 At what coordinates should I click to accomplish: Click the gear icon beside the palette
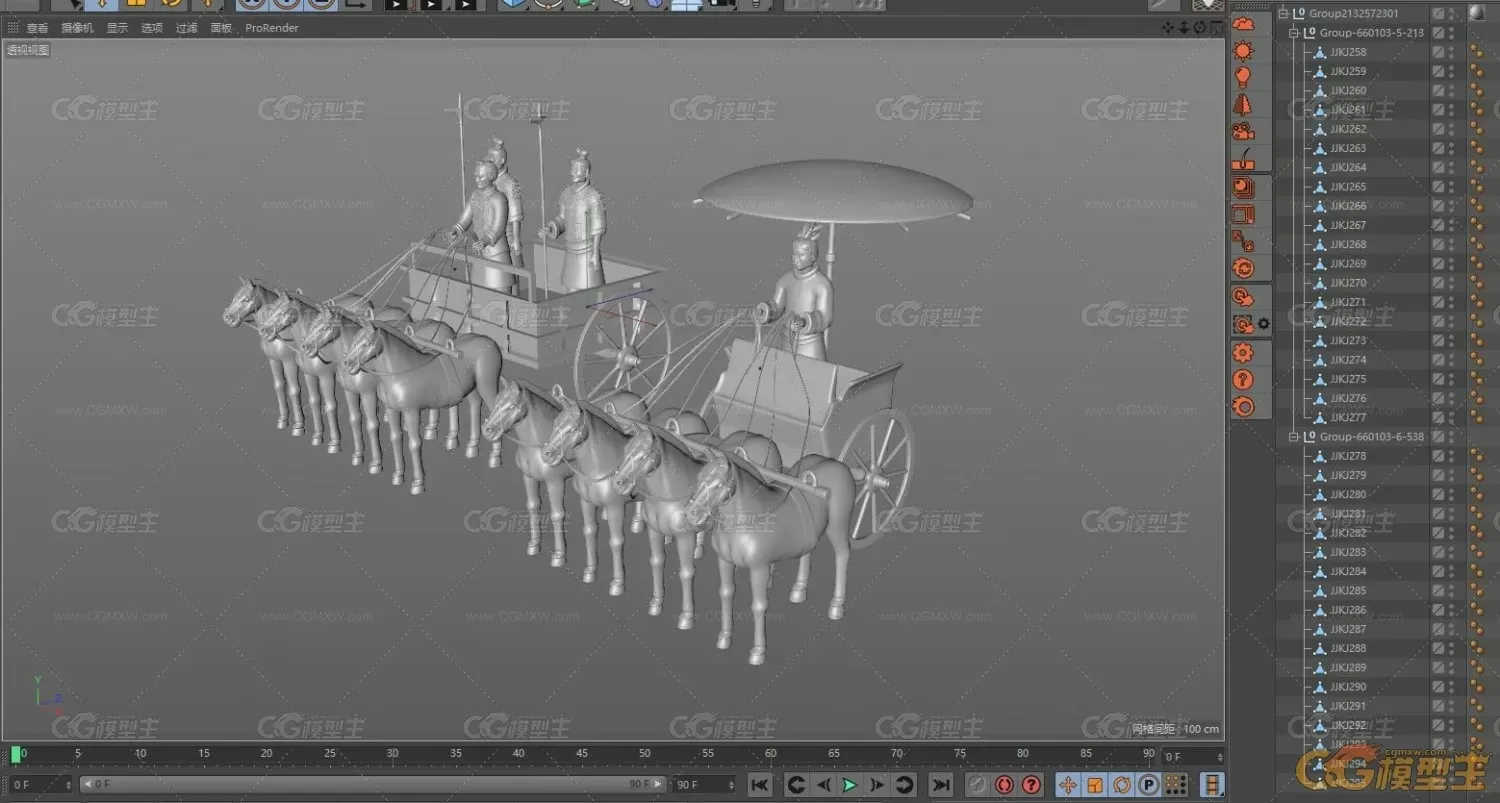pos(1264,324)
